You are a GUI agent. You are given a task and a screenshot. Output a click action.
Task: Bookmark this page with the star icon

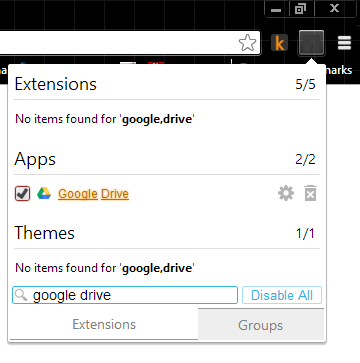pos(247,43)
